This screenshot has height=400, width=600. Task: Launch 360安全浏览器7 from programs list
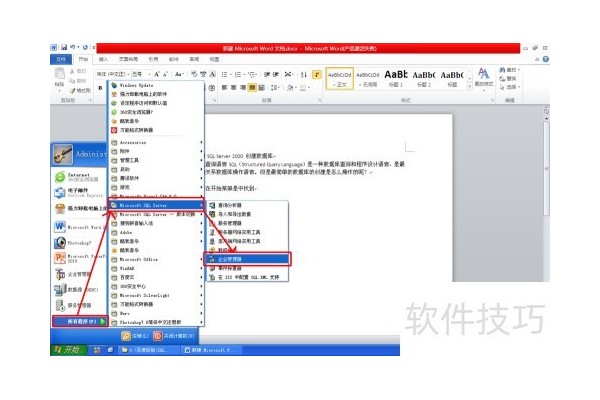tap(136, 112)
